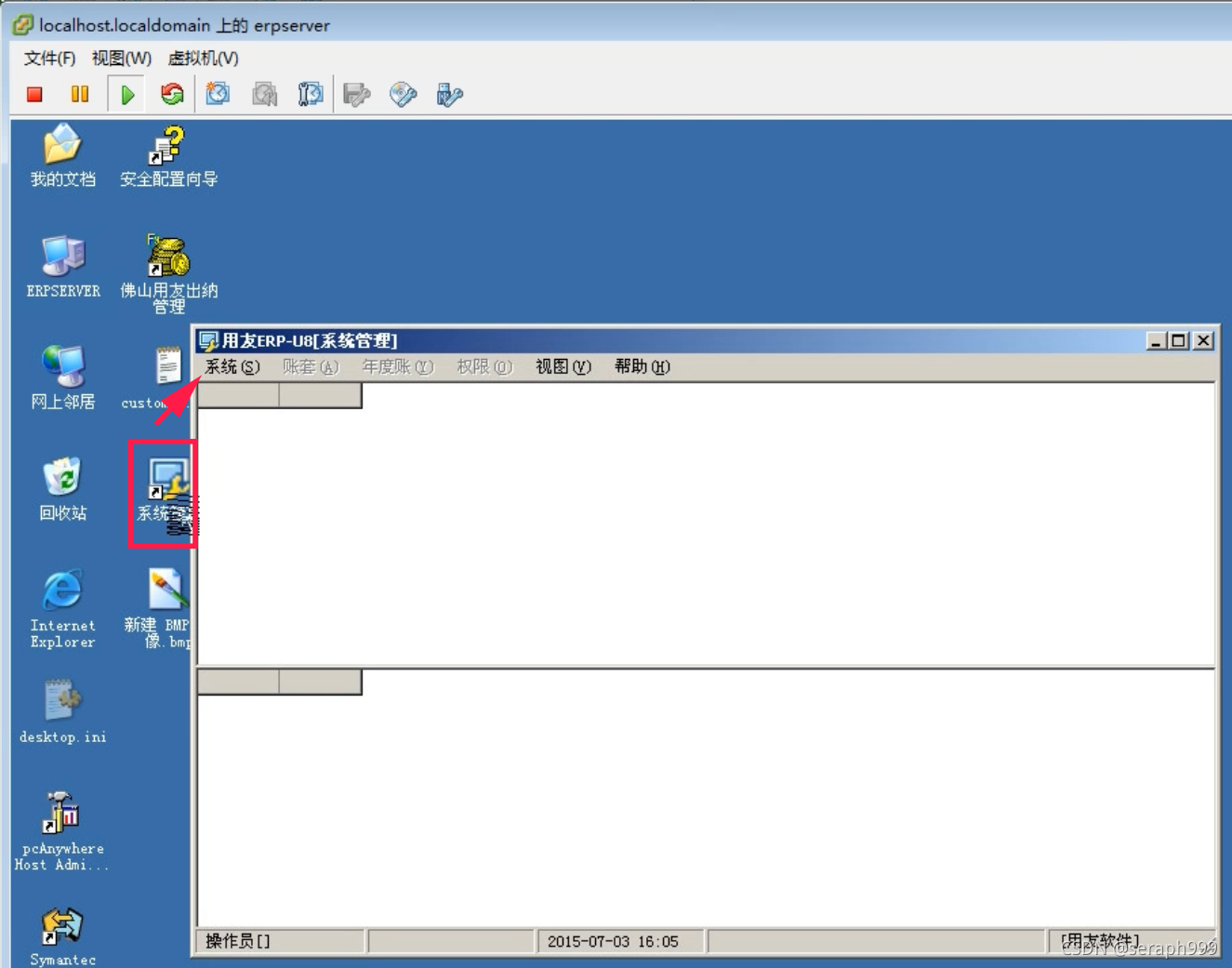Maximize the 用友ERP-U8 window
The width and height of the screenshot is (1232, 968).
click(x=1178, y=341)
